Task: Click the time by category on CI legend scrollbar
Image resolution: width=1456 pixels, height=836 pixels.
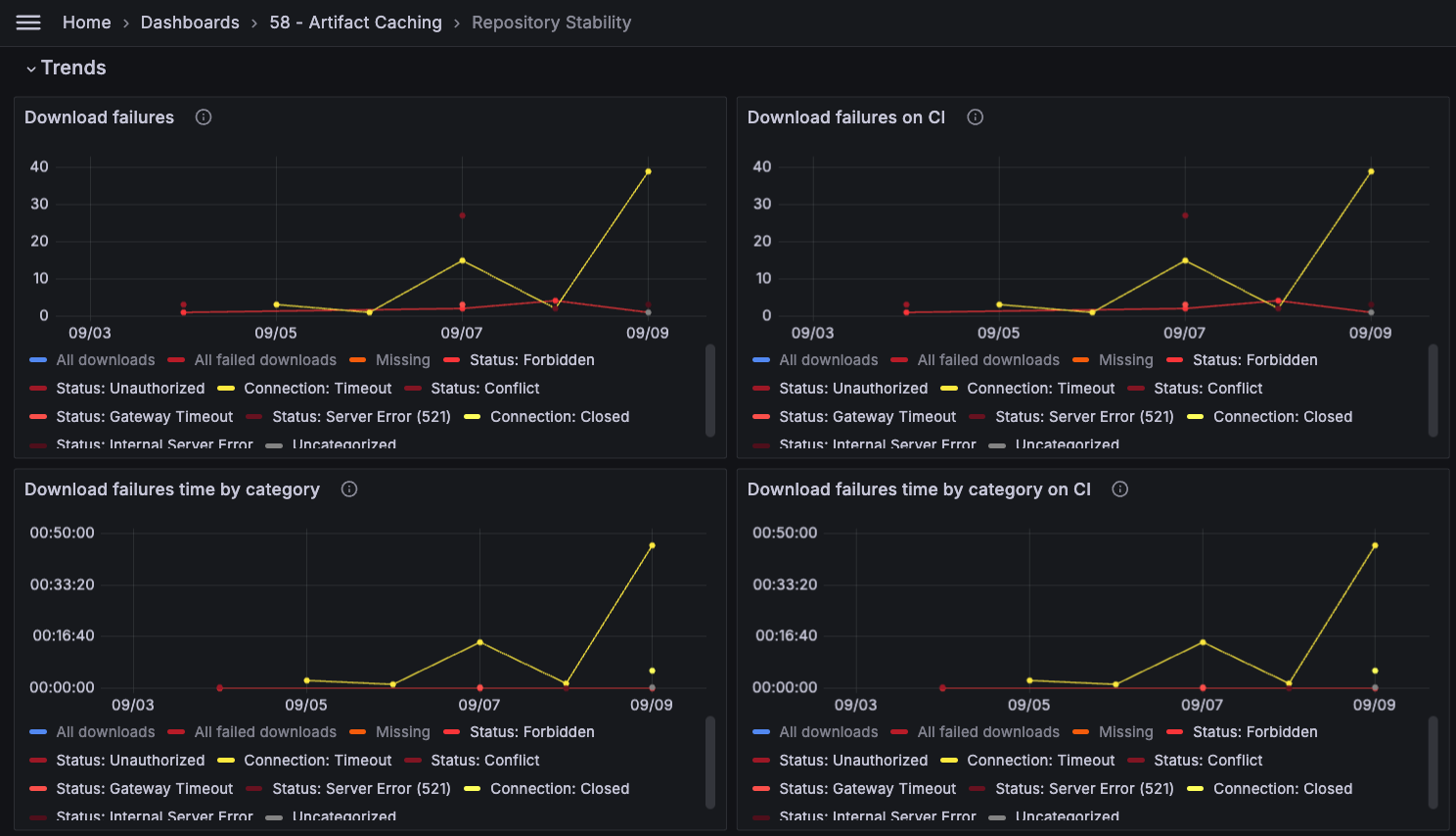Action: pos(1433,763)
